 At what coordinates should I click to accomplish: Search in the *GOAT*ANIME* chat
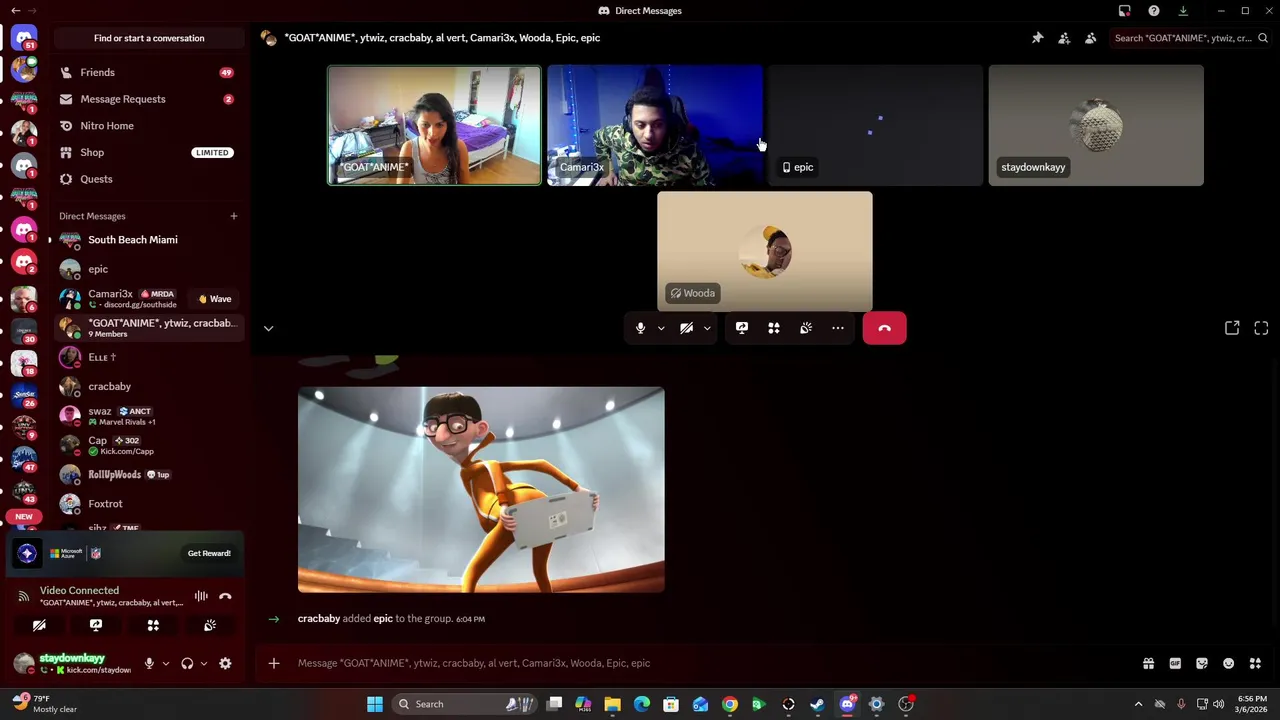click(x=1190, y=38)
